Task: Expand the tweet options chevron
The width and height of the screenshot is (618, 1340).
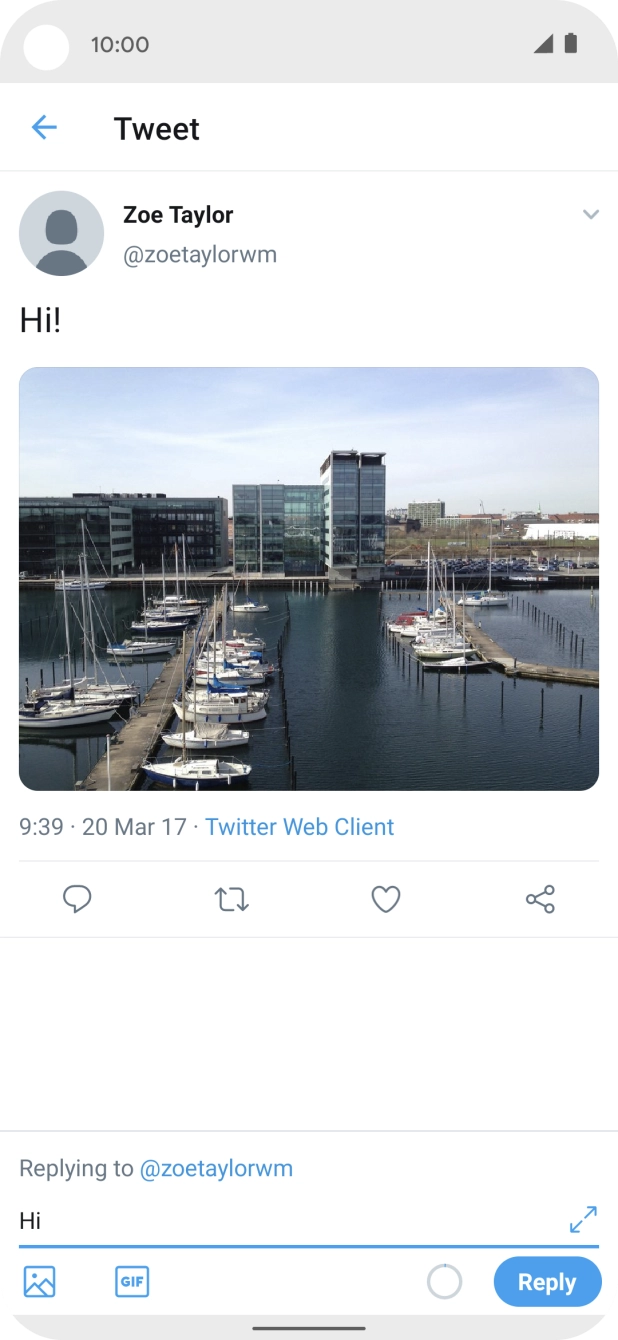Action: [x=591, y=214]
